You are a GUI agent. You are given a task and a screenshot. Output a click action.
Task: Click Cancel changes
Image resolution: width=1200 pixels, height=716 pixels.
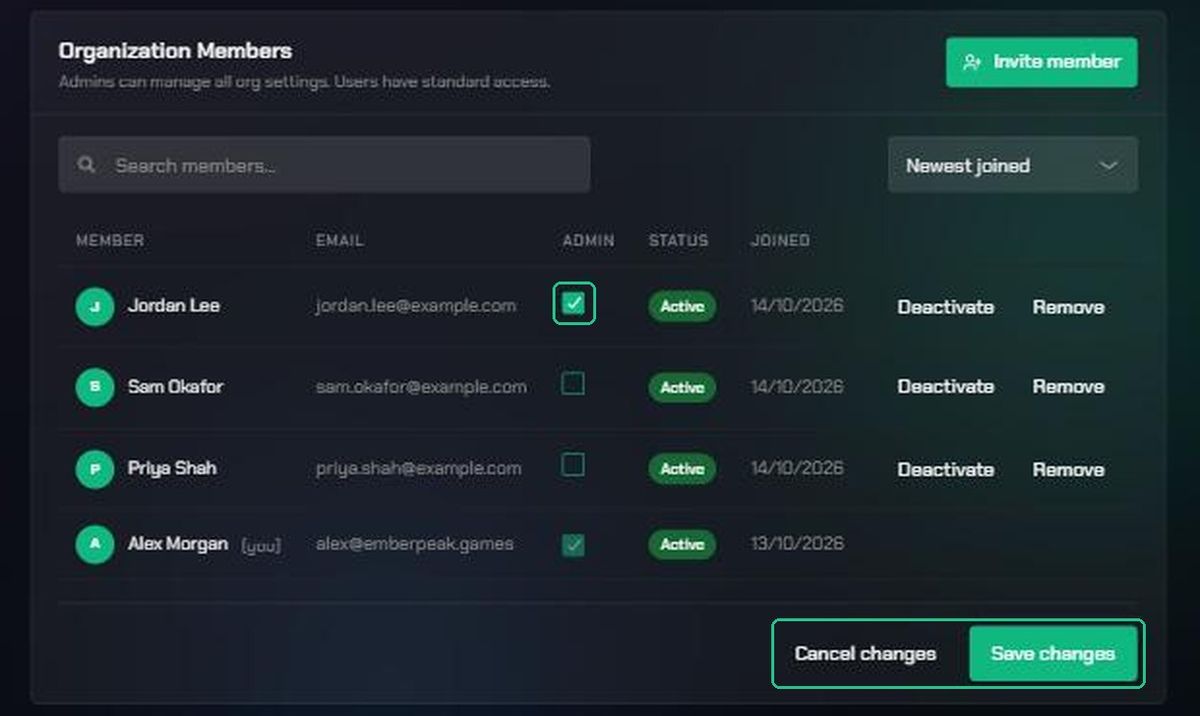pos(866,654)
